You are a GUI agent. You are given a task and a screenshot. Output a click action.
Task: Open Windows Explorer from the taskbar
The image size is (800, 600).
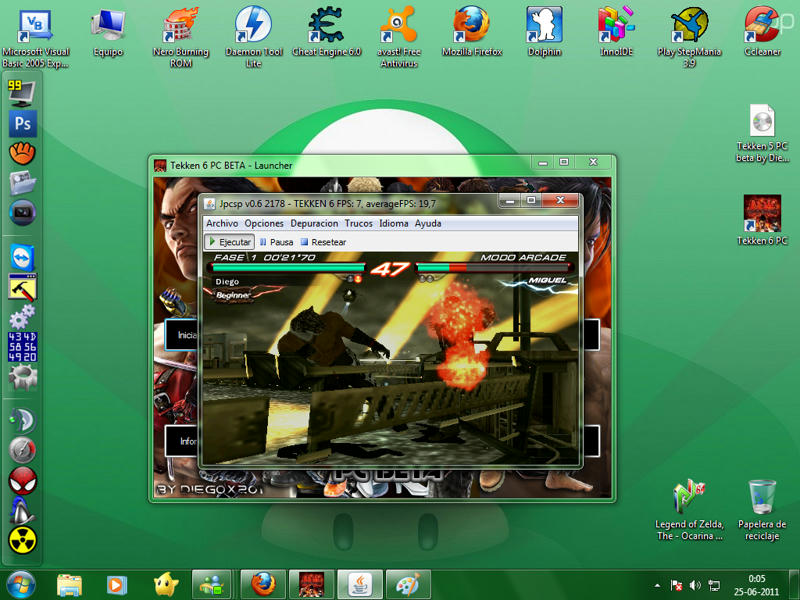pyautogui.click(x=69, y=585)
